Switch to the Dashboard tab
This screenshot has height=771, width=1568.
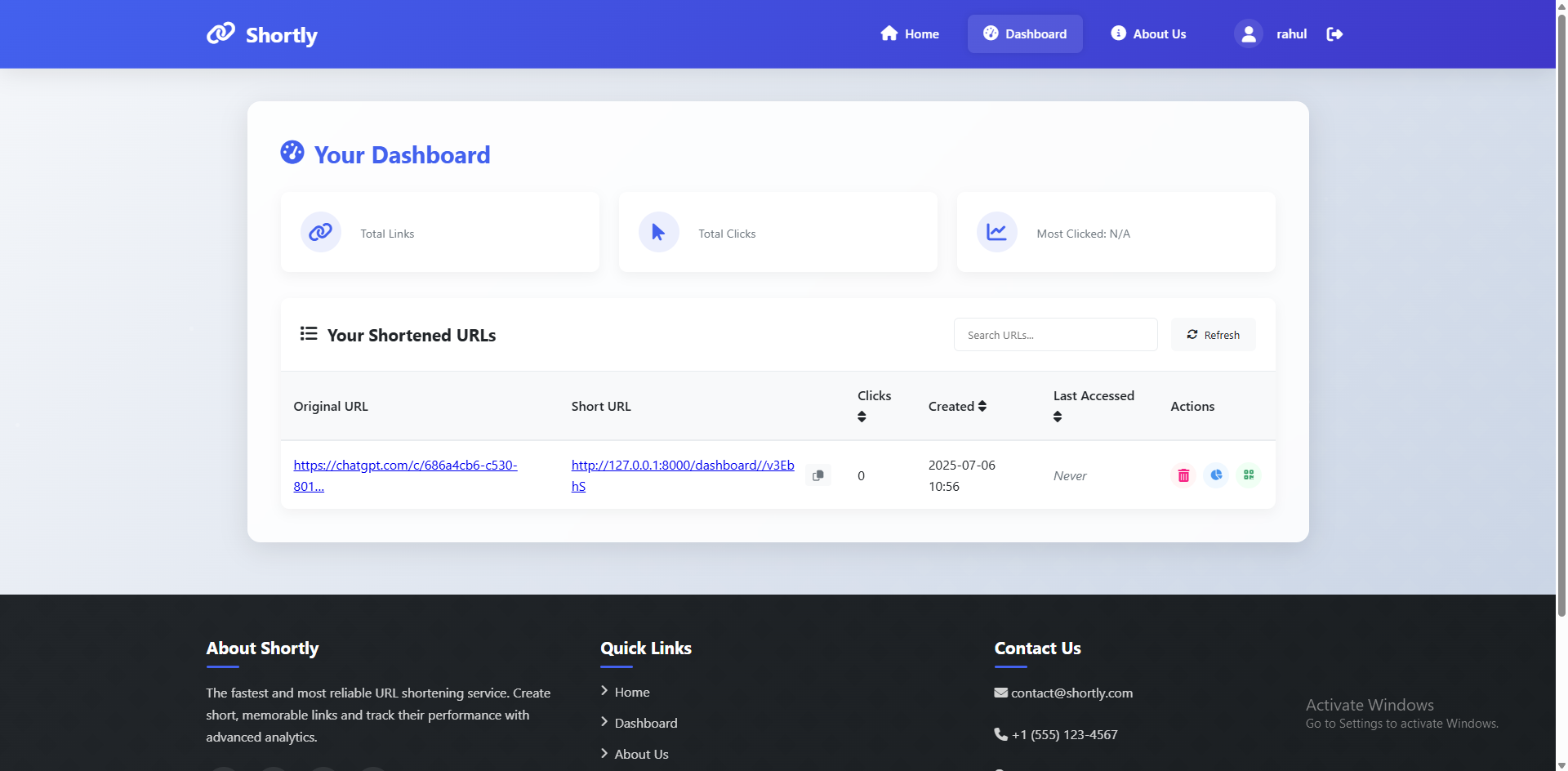coord(1025,33)
